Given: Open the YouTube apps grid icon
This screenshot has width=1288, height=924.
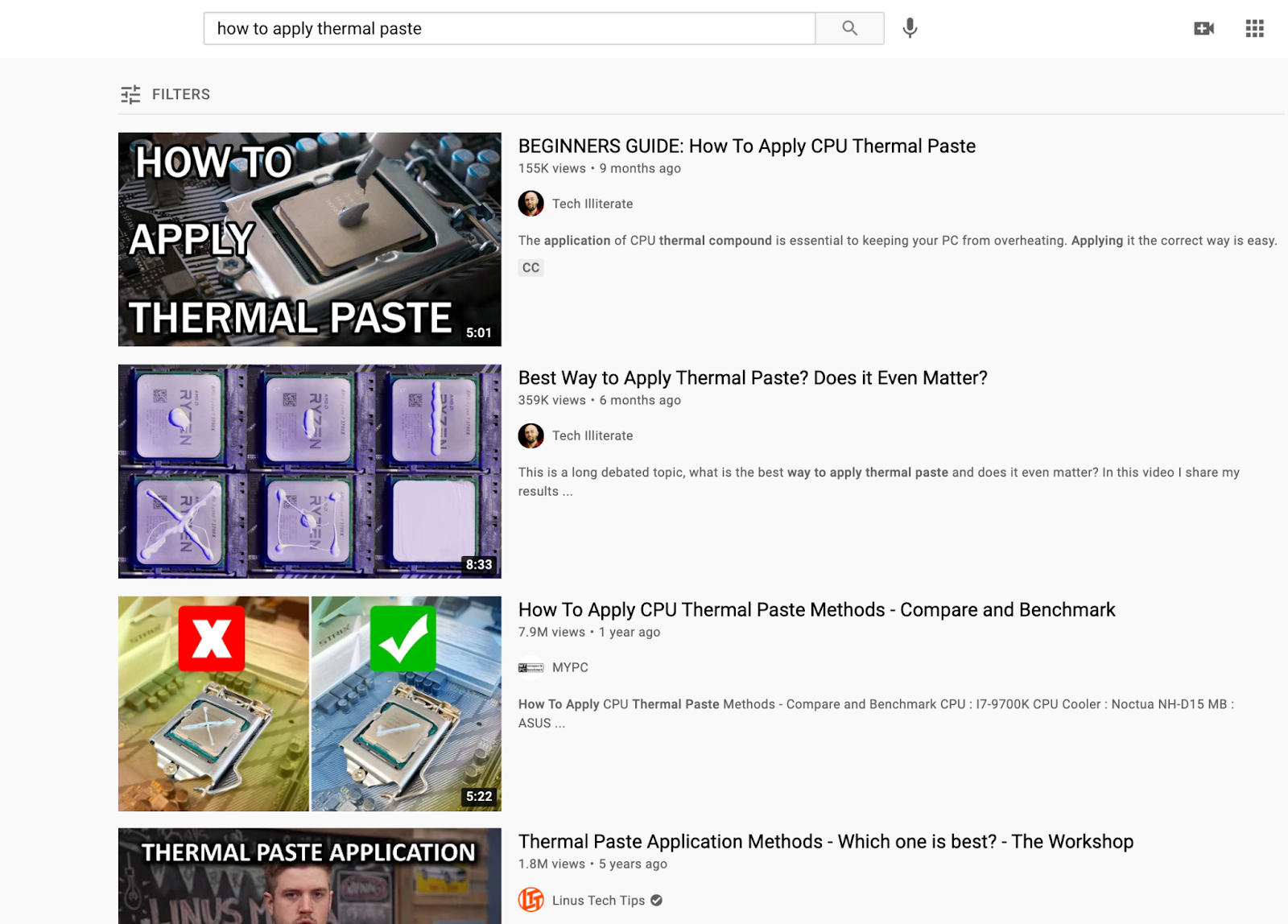Looking at the screenshot, I should coord(1254,28).
